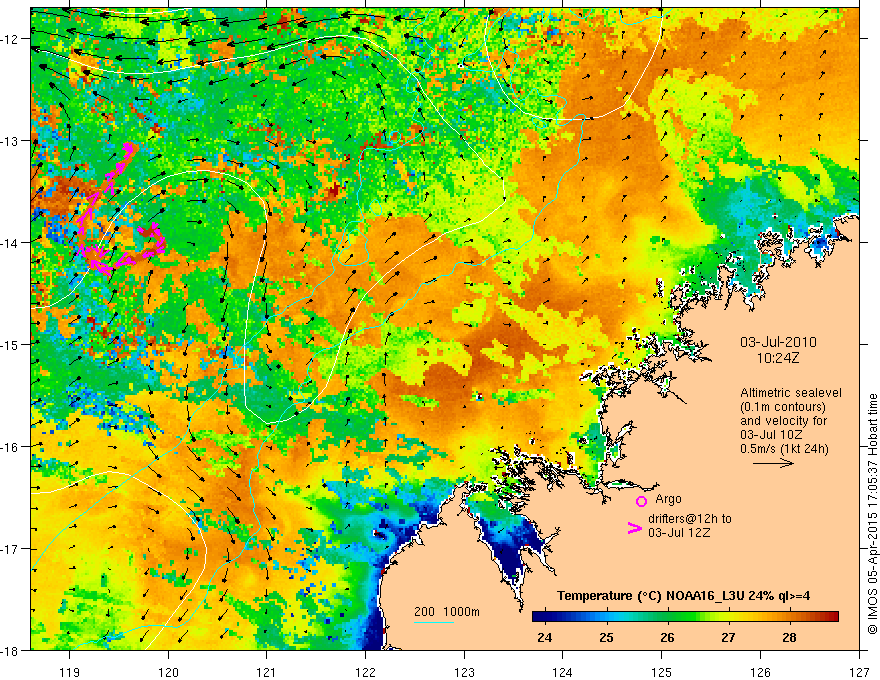Screen dimensions: 880x680
Task: Click the cyan 200 1000m isobath line sample
Action: tap(434, 622)
